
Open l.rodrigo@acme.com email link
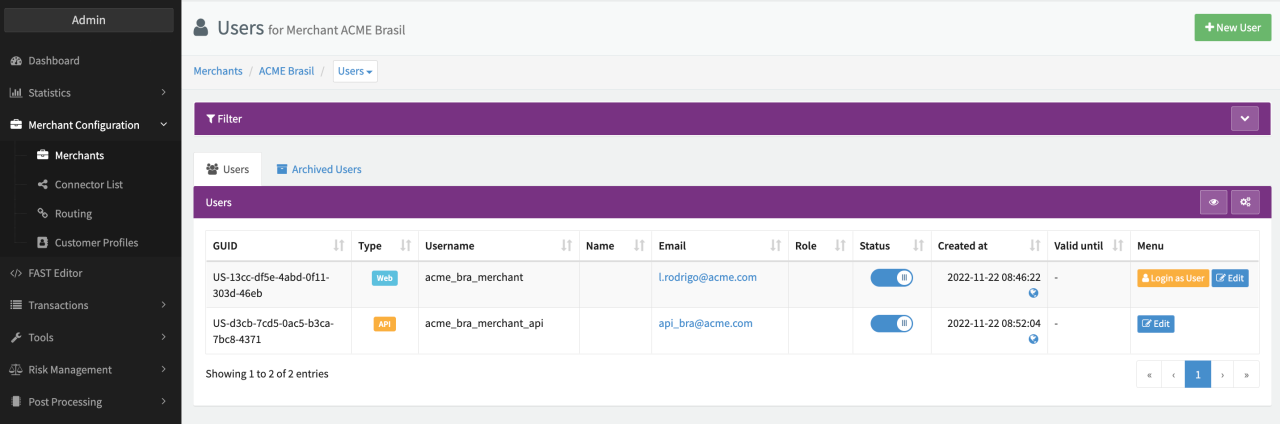(706, 277)
